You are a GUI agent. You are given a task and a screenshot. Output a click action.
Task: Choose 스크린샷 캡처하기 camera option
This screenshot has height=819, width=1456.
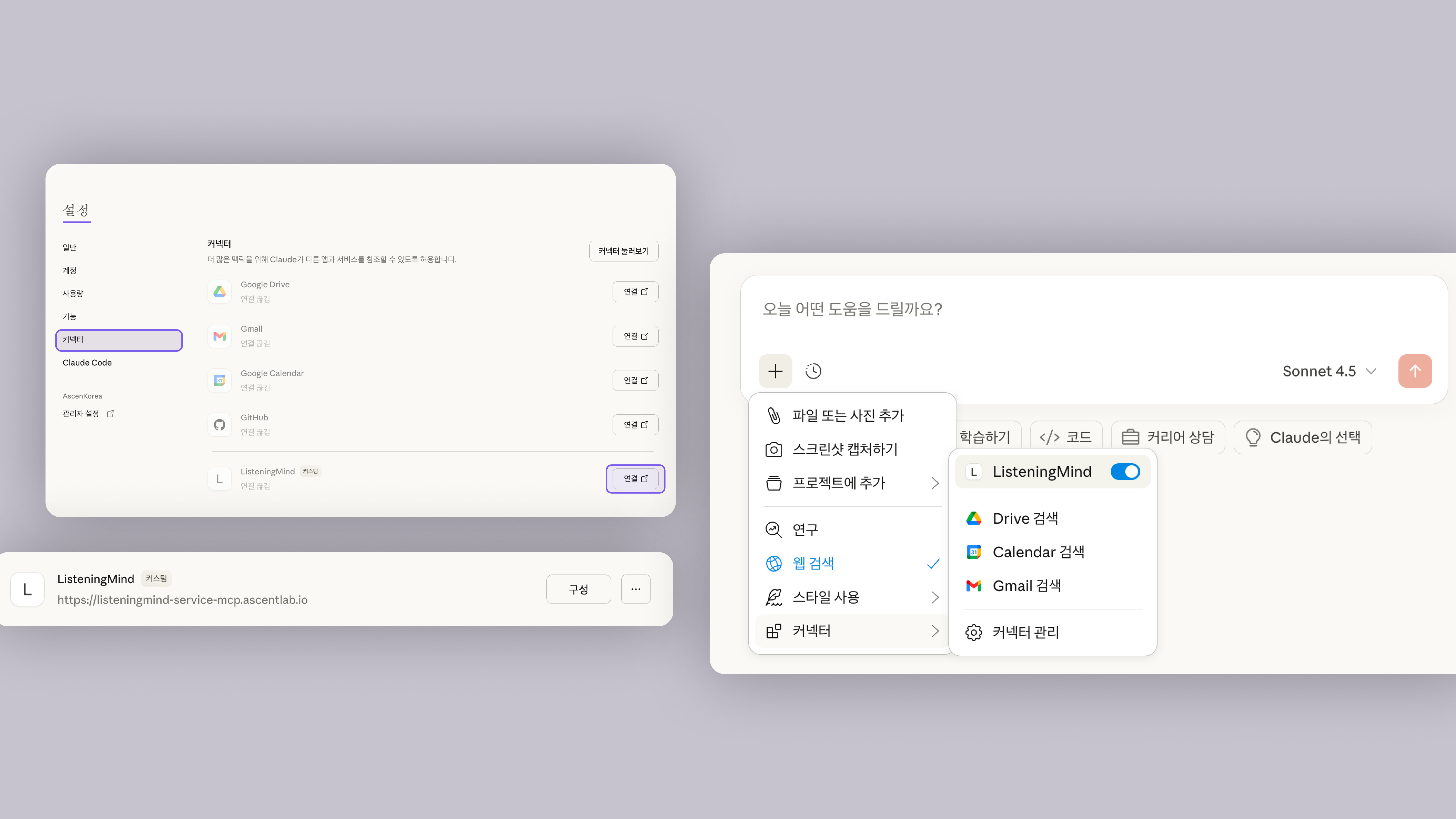[x=844, y=449]
